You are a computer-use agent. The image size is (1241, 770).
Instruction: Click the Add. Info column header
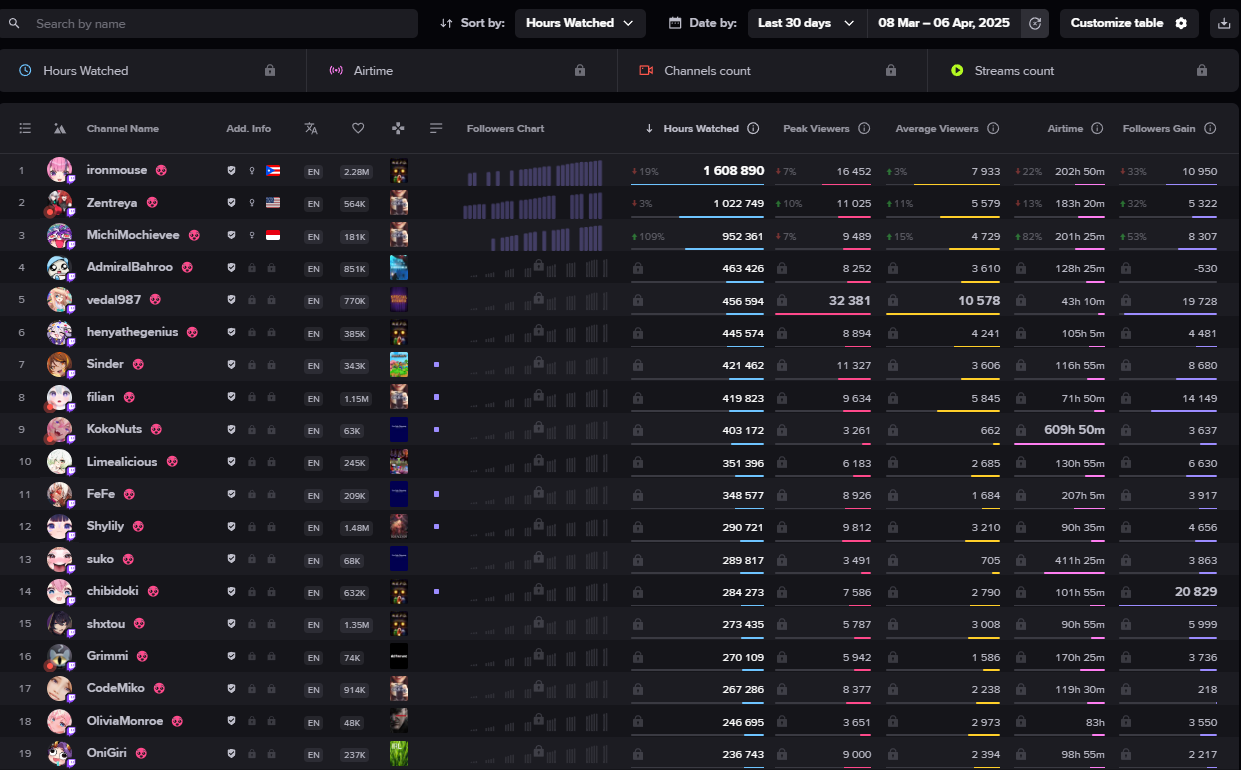[x=248, y=128]
